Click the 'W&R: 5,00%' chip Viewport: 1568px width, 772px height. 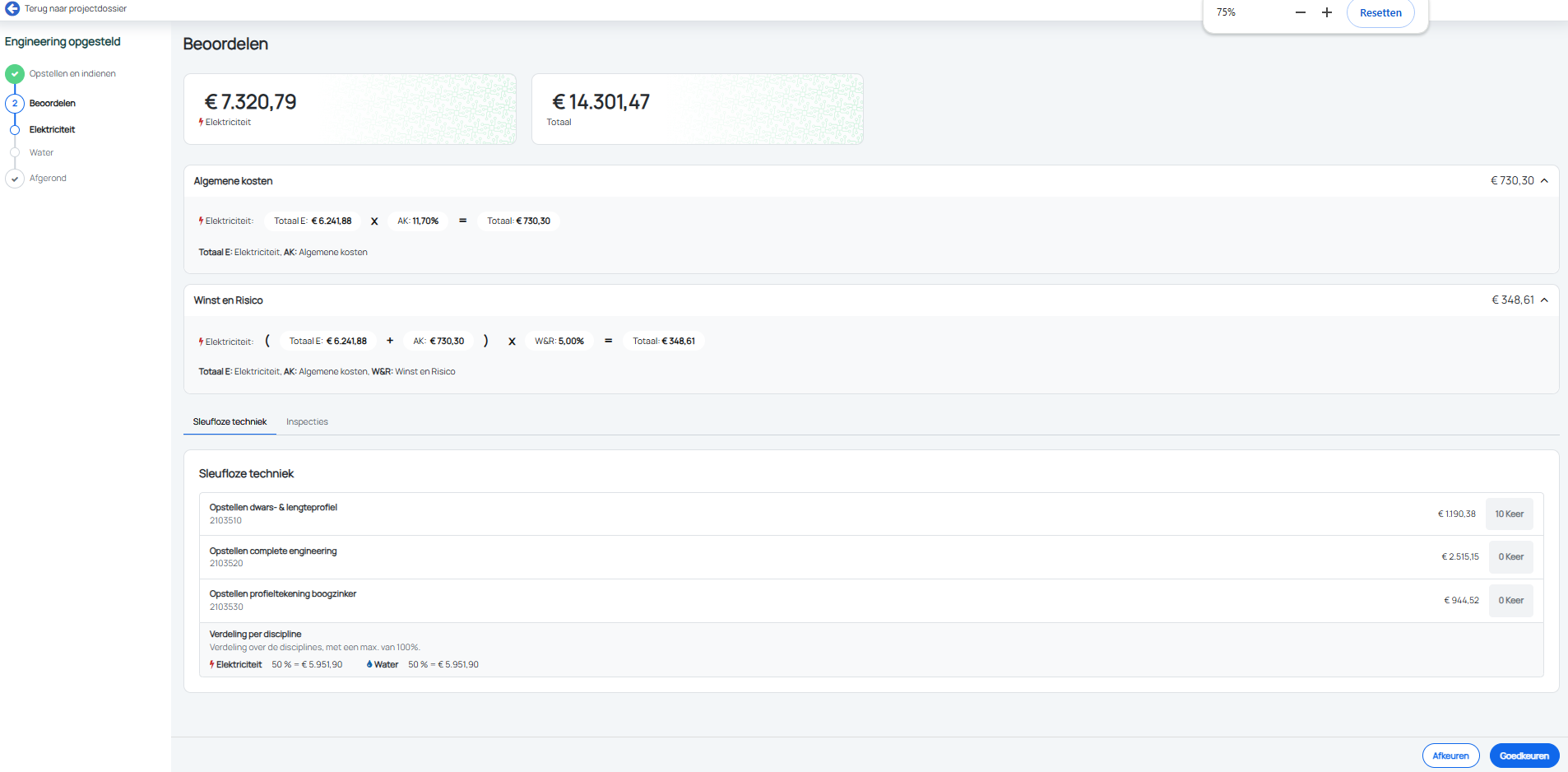pos(559,342)
